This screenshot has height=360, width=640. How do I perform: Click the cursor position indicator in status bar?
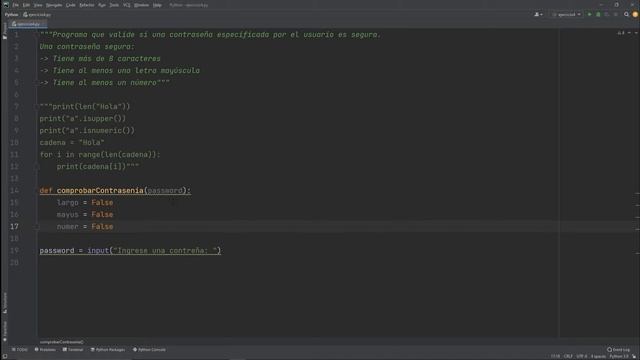[556, 357]
